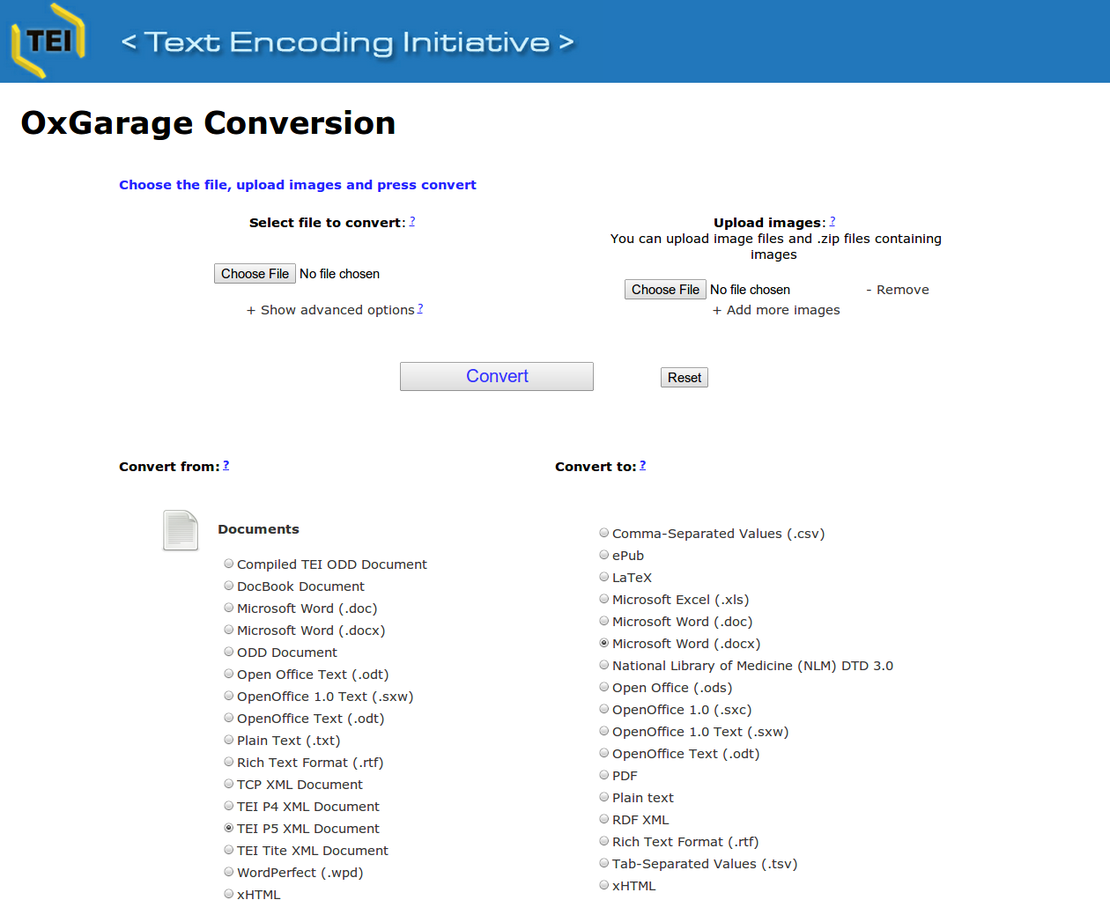The width and height of the screenshot is (1110, 900).
Task: Select xHTML as source format
Action: (x=229, y=894)
